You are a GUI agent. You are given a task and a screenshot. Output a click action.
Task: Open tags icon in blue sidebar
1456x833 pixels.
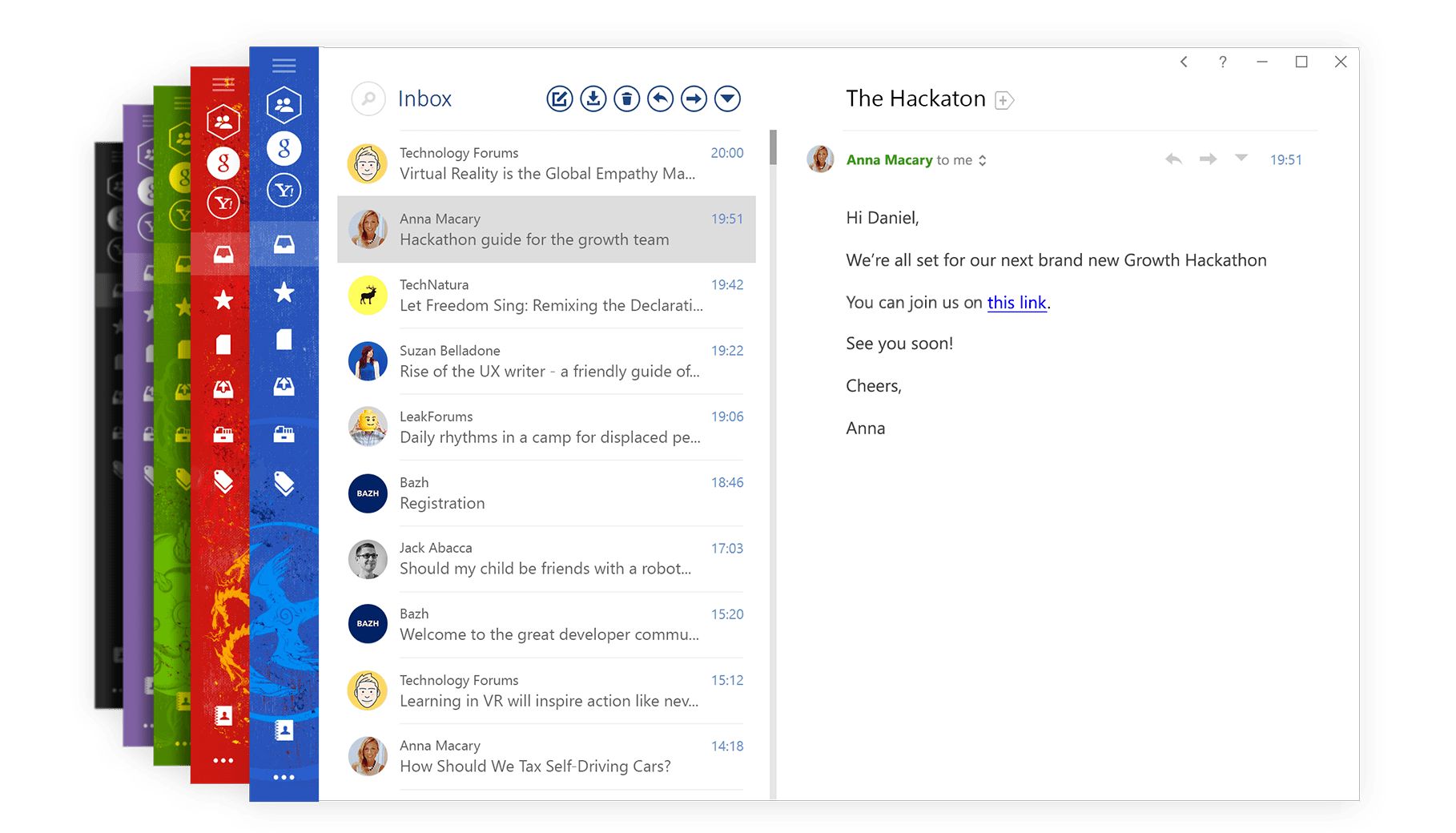coord(284,483)
